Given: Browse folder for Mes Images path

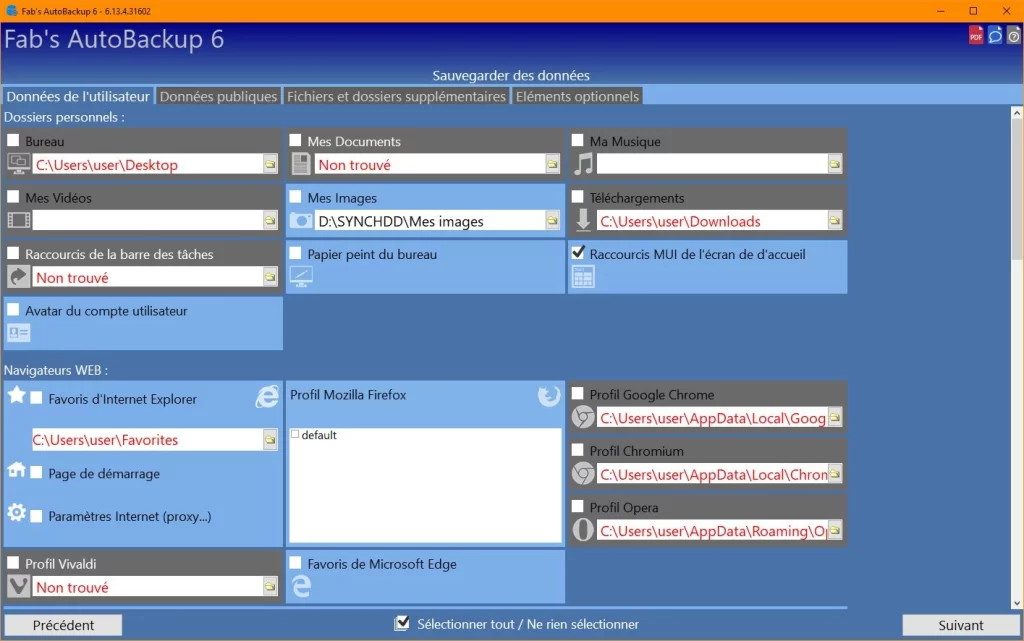Looking at the screenshot, I should click(x=552, y=221).
